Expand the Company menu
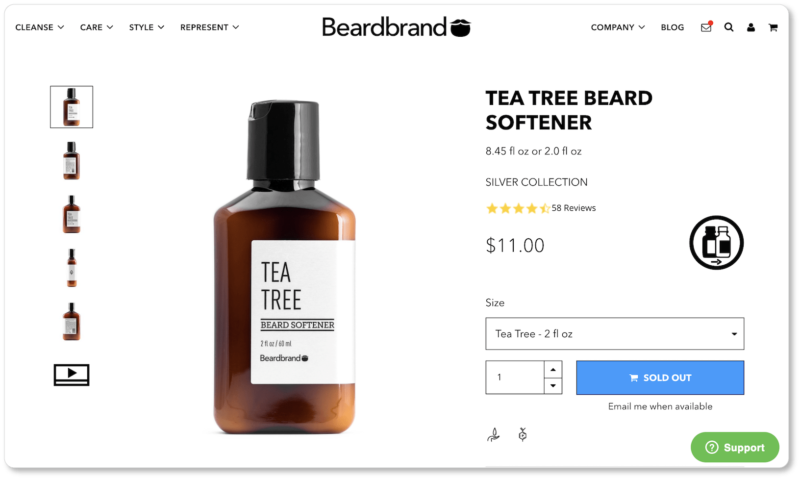The height and width of the screenshot is (479, 800). coord(617,27)
